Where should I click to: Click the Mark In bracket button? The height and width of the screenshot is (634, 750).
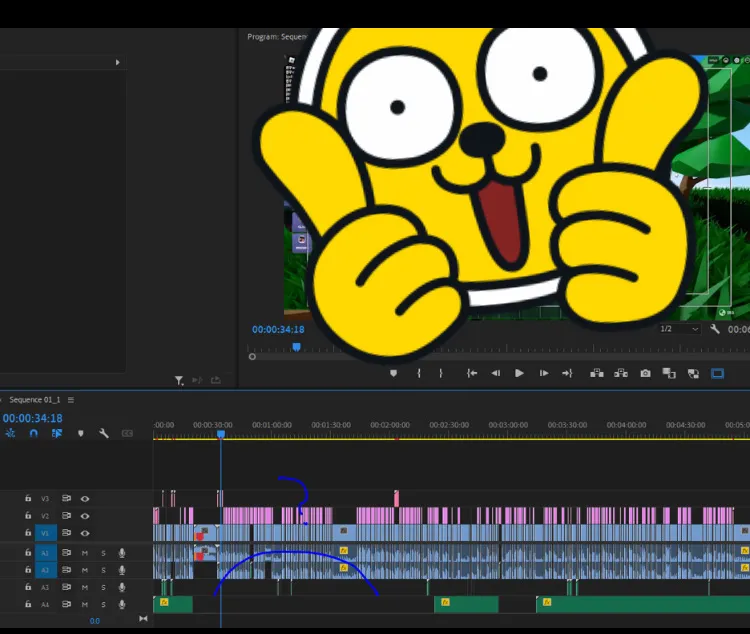click(x=419, y=373)
